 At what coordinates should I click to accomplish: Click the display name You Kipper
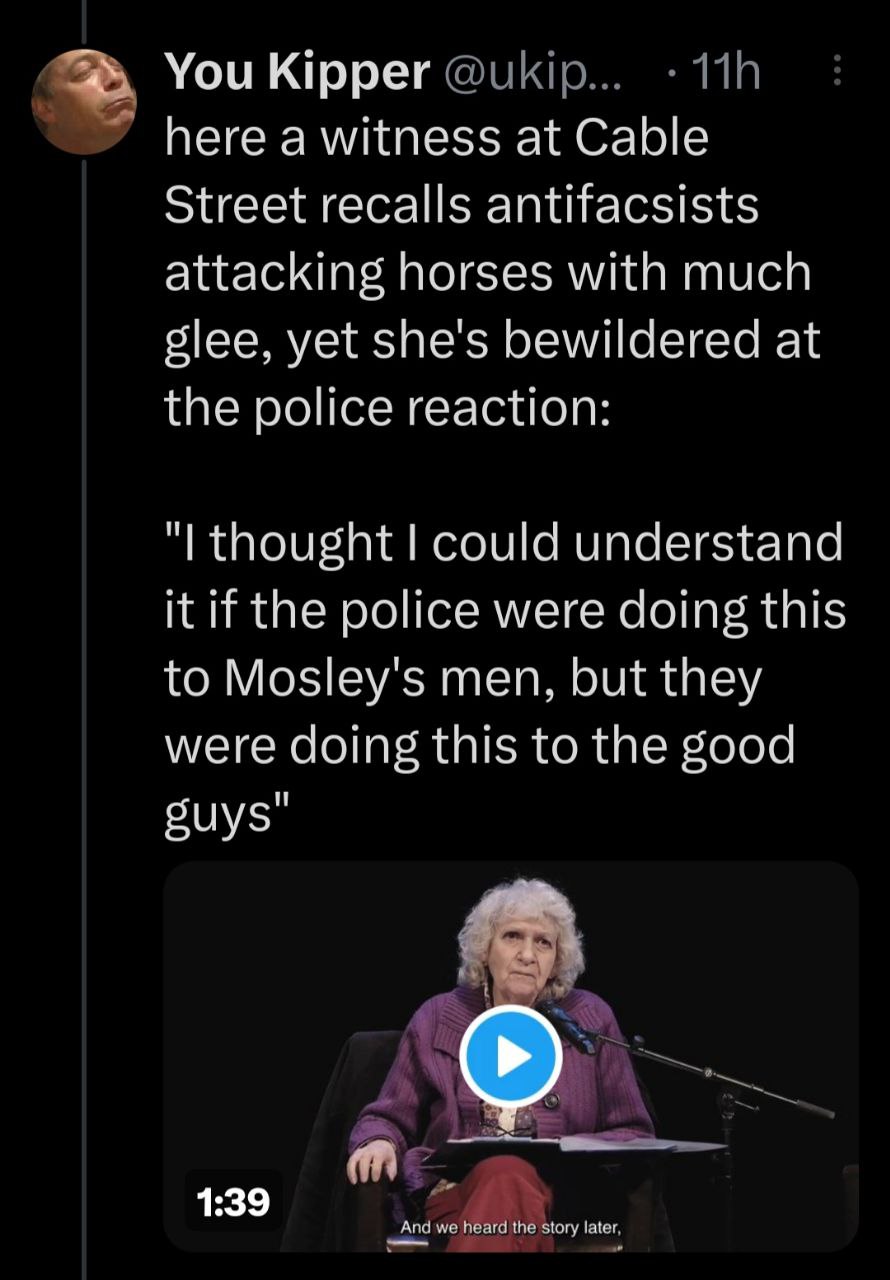(x=297, y=73)
